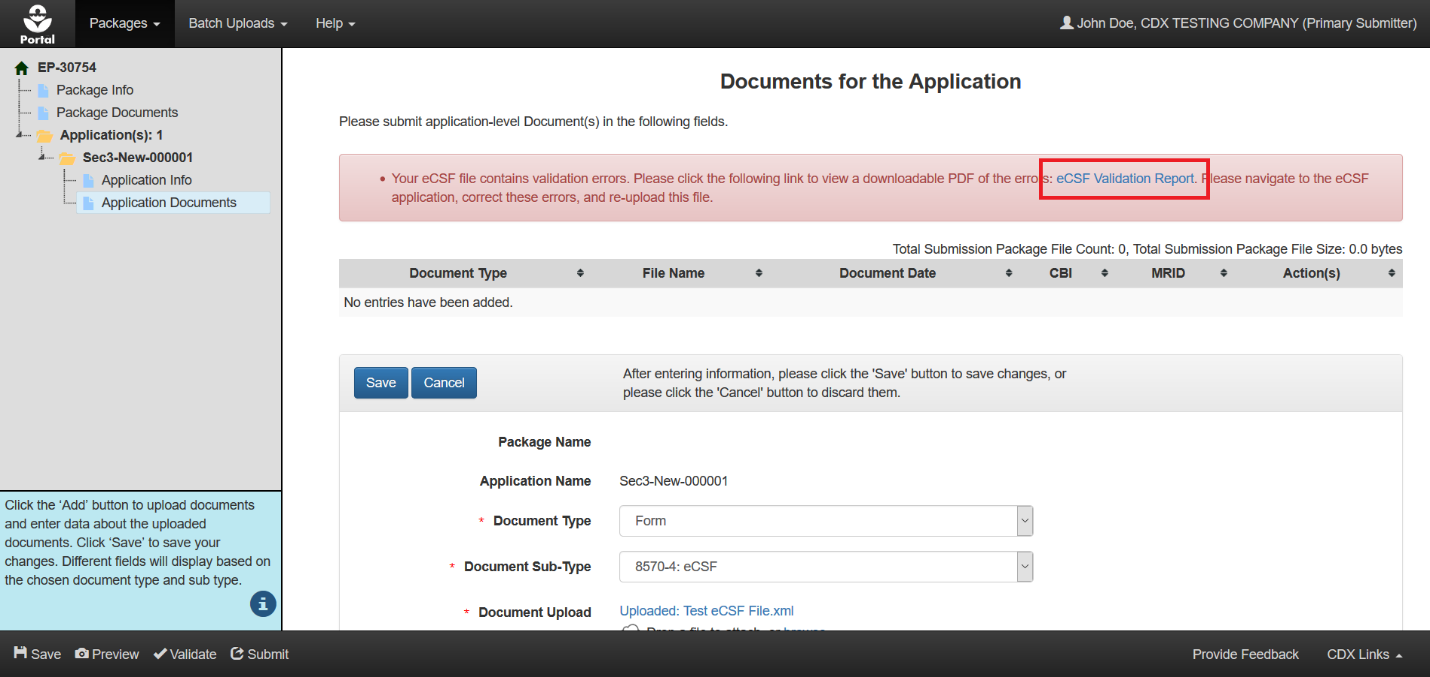
Task: Open the Packages menu
Action: pyautogui.click(x=125, y=23)
